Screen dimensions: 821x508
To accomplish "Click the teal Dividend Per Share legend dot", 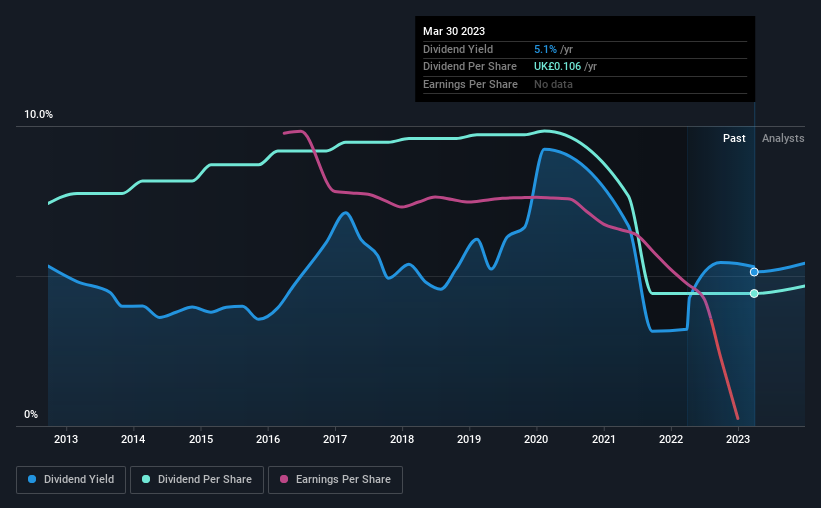I will [x=146, y=479].
